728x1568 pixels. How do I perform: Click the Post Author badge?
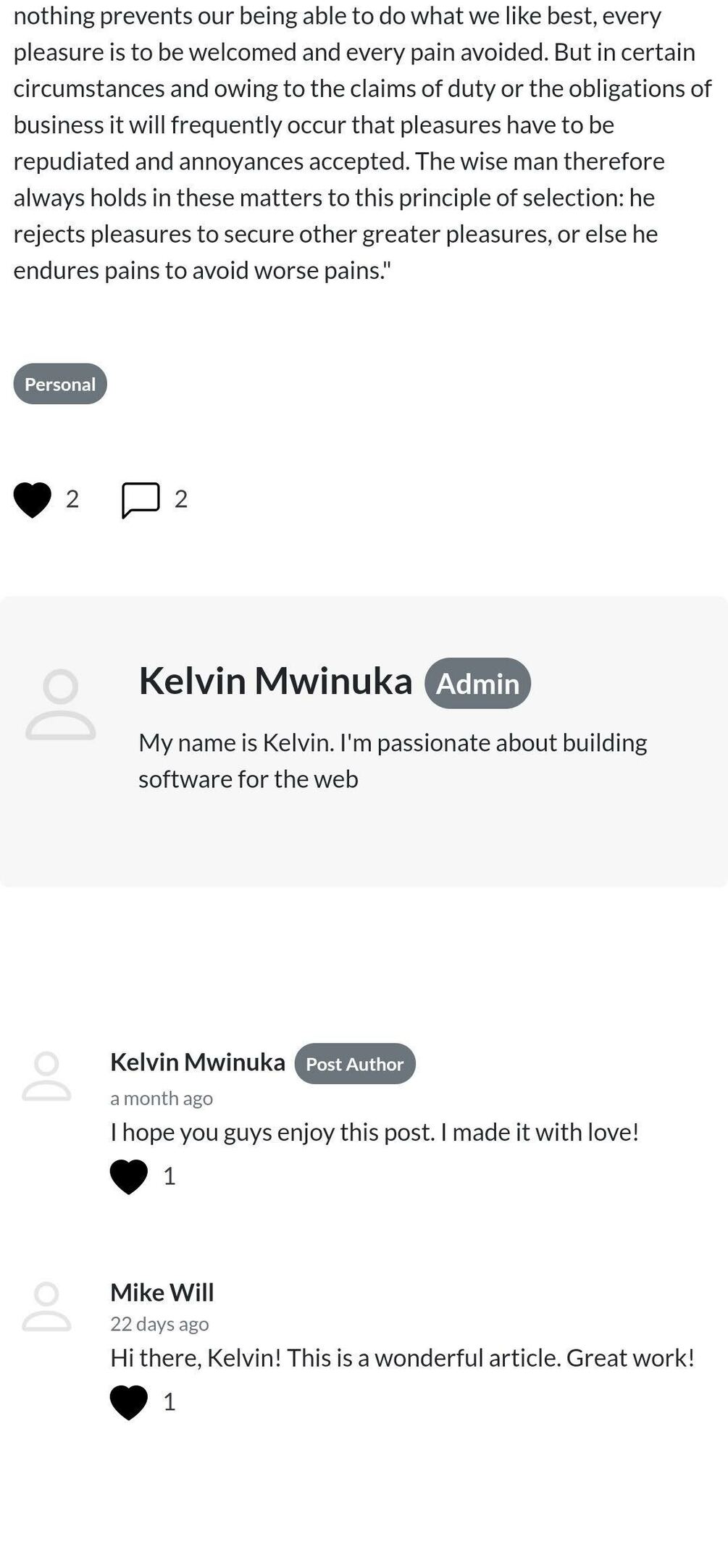355,1064
